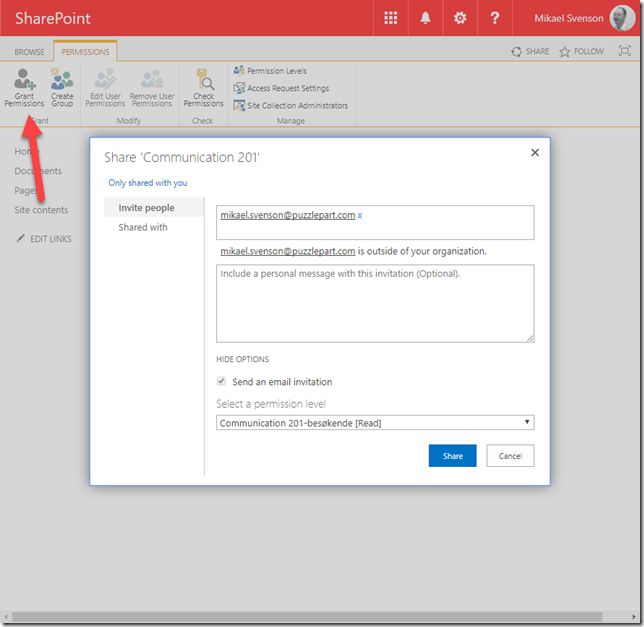Click the FOLLOW star action
The image size is (644, 627).
(x=581, y=51)
